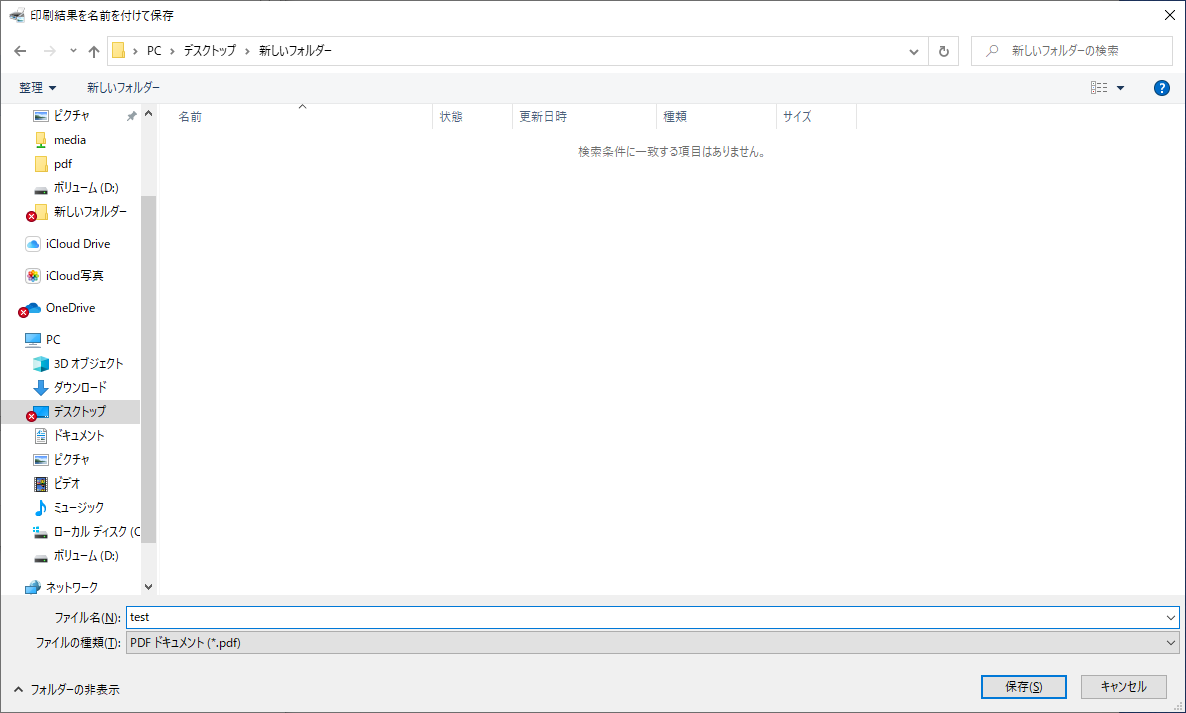Viewport: 1186px width, 713px height.
Task: Open Help via the question mark icon
Action: click(x=1161, y=87)
